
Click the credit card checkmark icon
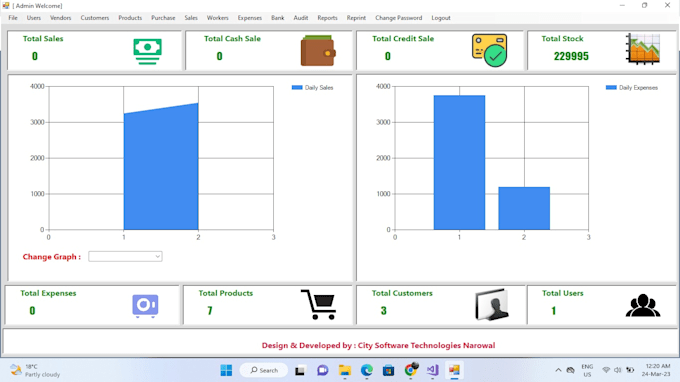coord(490,50)
